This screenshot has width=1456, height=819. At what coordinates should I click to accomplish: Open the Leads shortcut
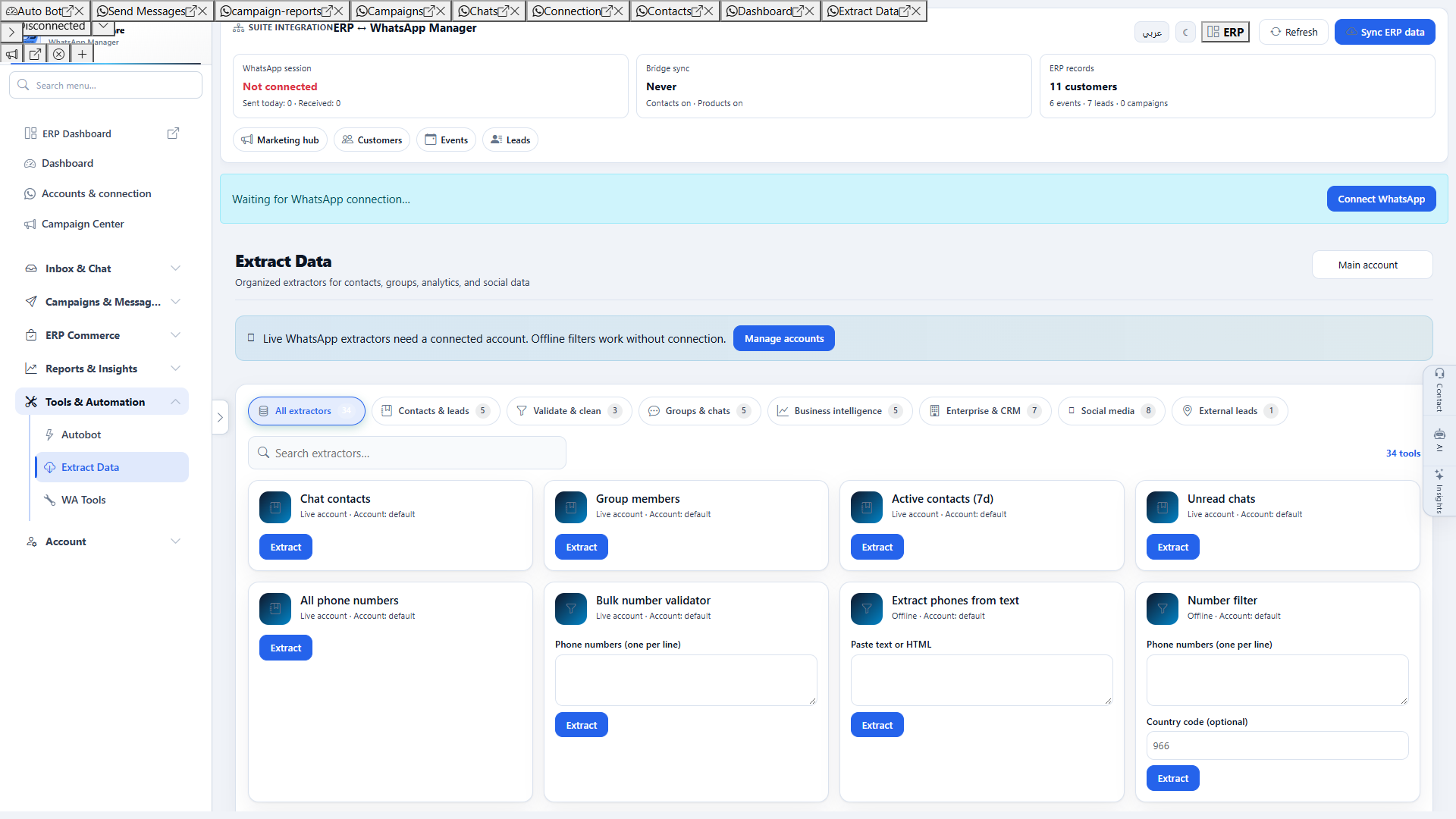(x=510, y=140)
